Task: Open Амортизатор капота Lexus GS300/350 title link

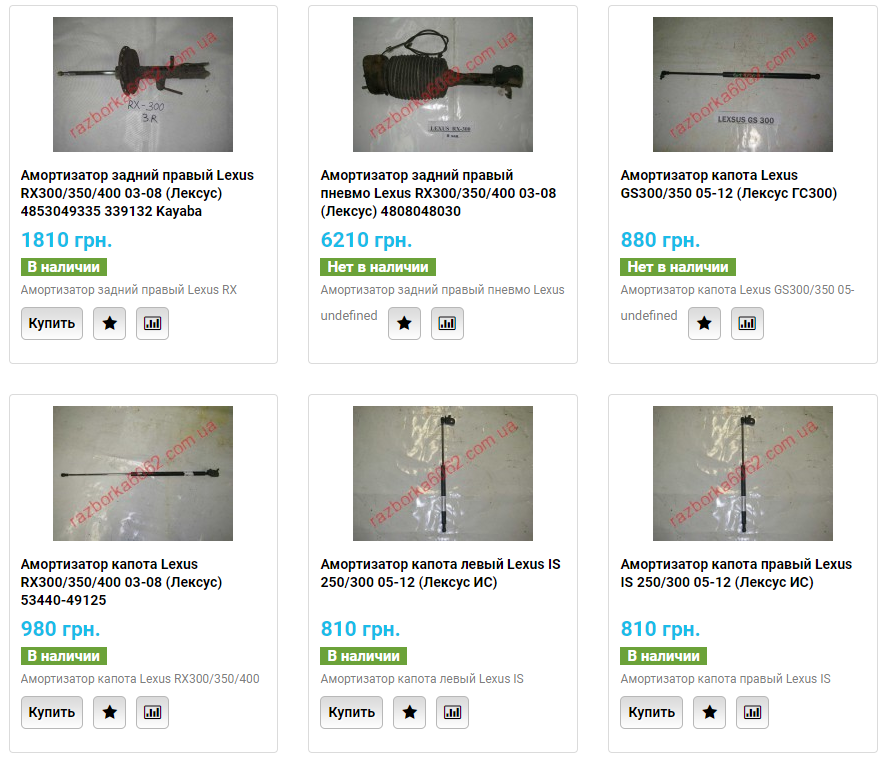Action: coord(729,184)
